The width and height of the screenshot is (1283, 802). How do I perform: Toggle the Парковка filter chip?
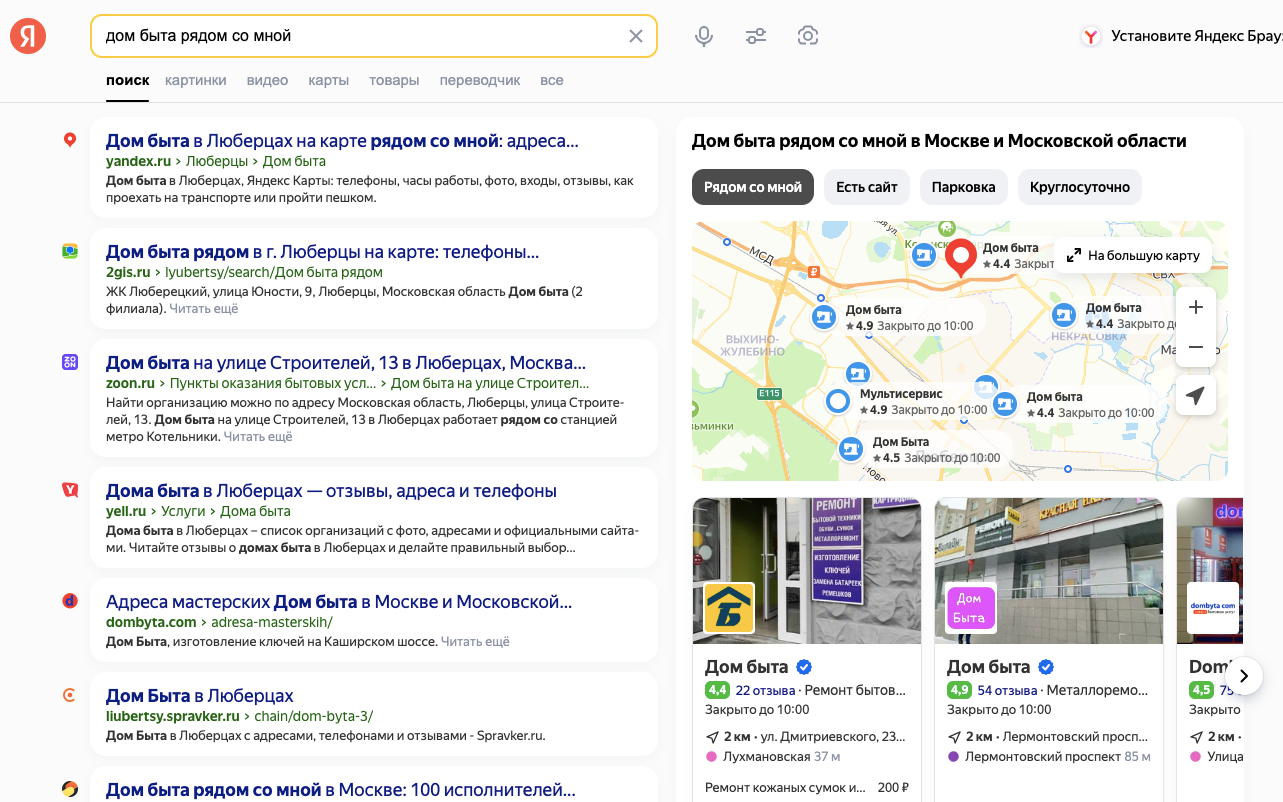[x=963, y=187]
